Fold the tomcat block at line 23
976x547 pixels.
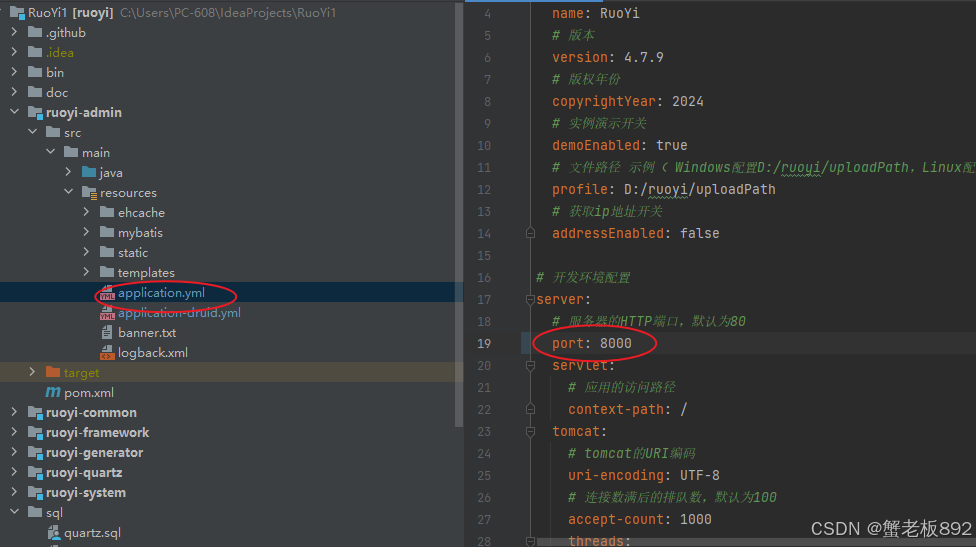click(530, 432)
